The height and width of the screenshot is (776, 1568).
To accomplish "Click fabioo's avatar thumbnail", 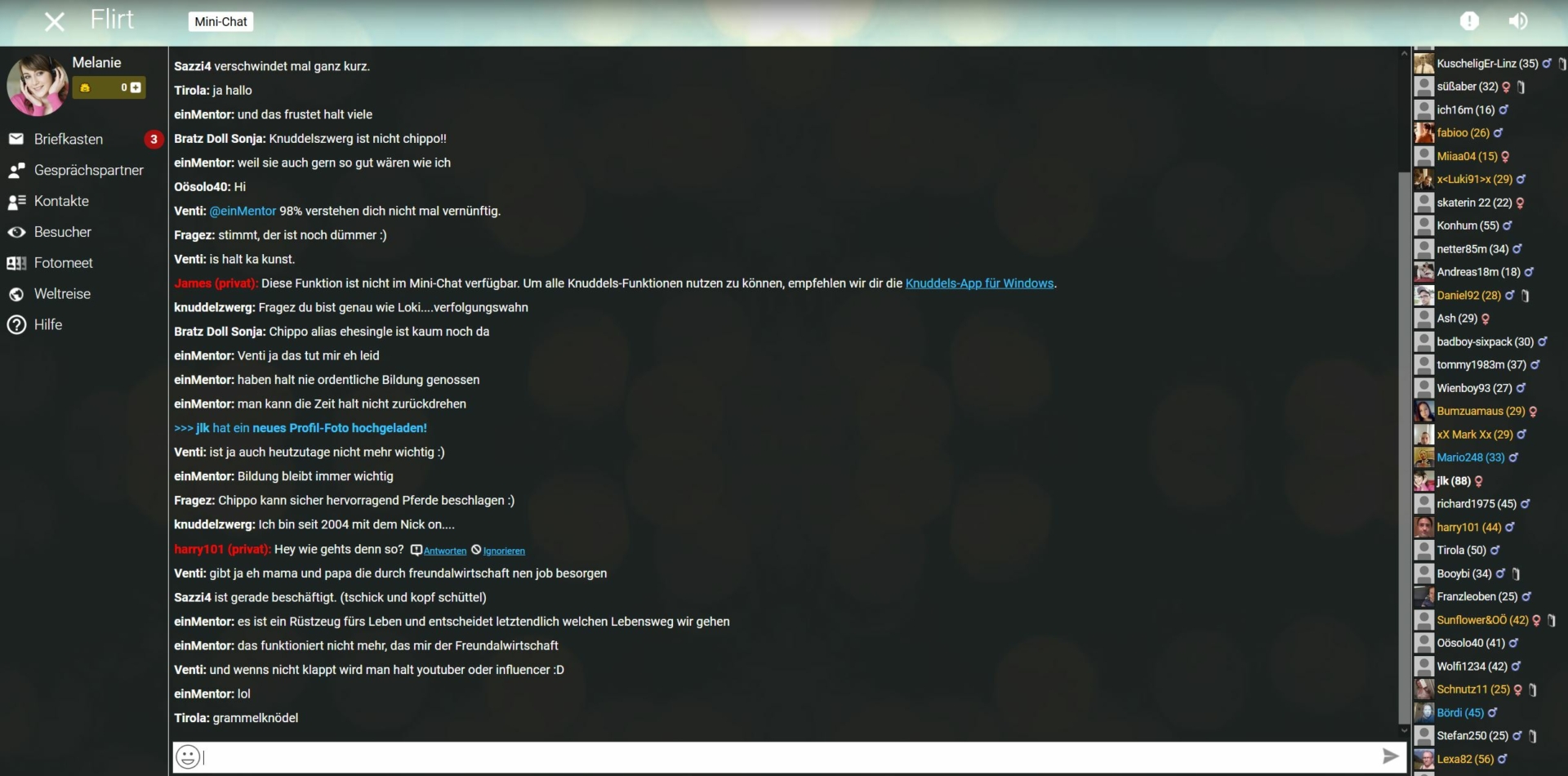I will (1424, 132).
